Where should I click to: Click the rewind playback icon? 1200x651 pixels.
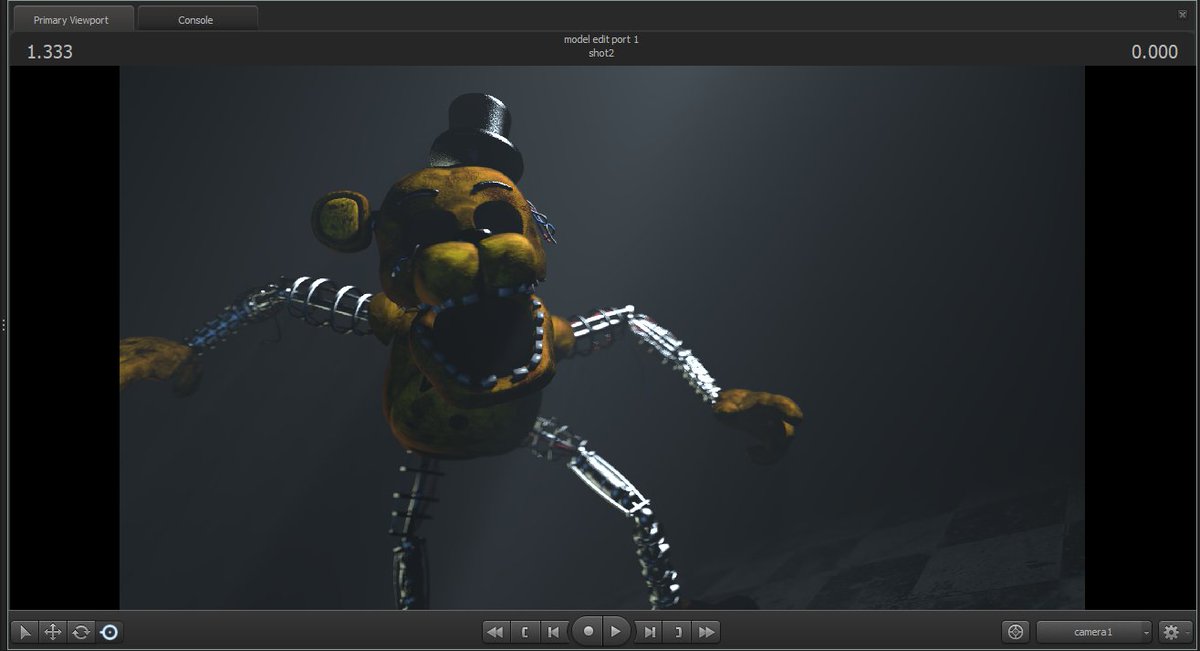(495, 632)
